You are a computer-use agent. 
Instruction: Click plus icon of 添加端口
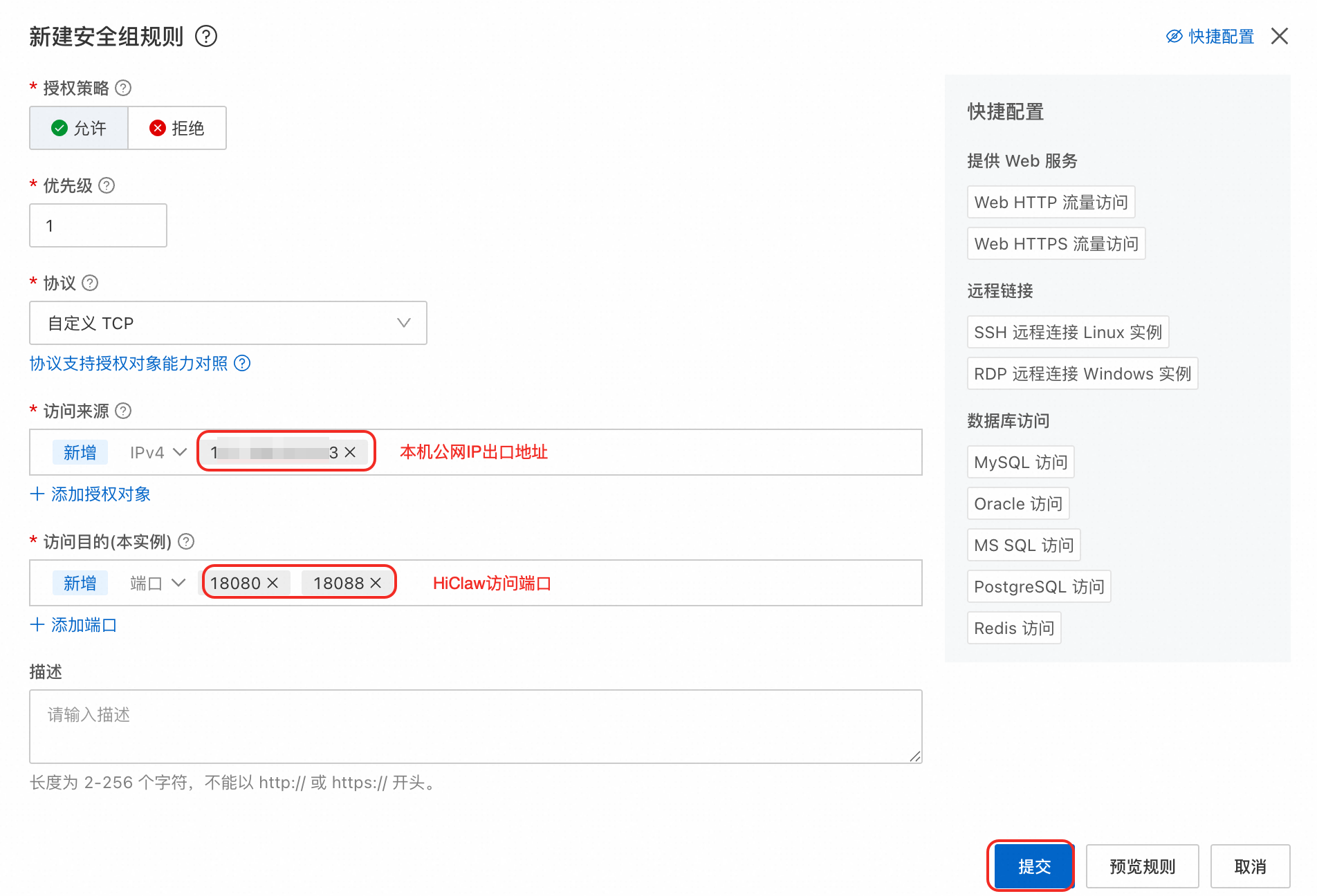tap(37, 624)
